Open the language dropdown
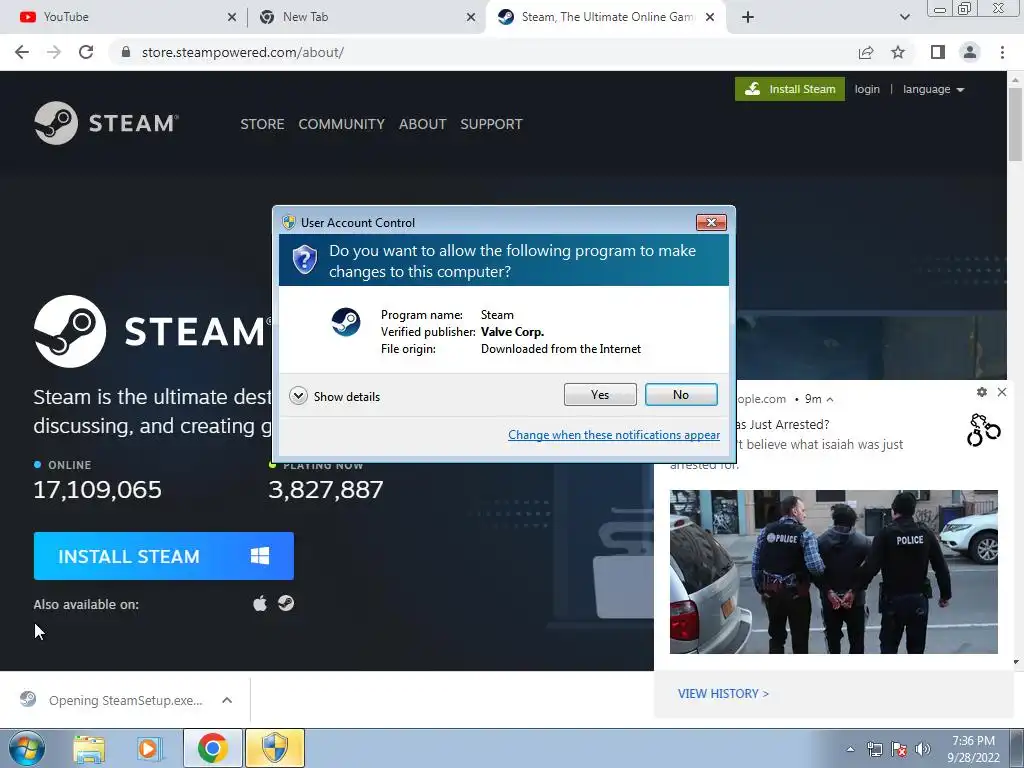The image size is (1024, 768). (x=933, y=89)
